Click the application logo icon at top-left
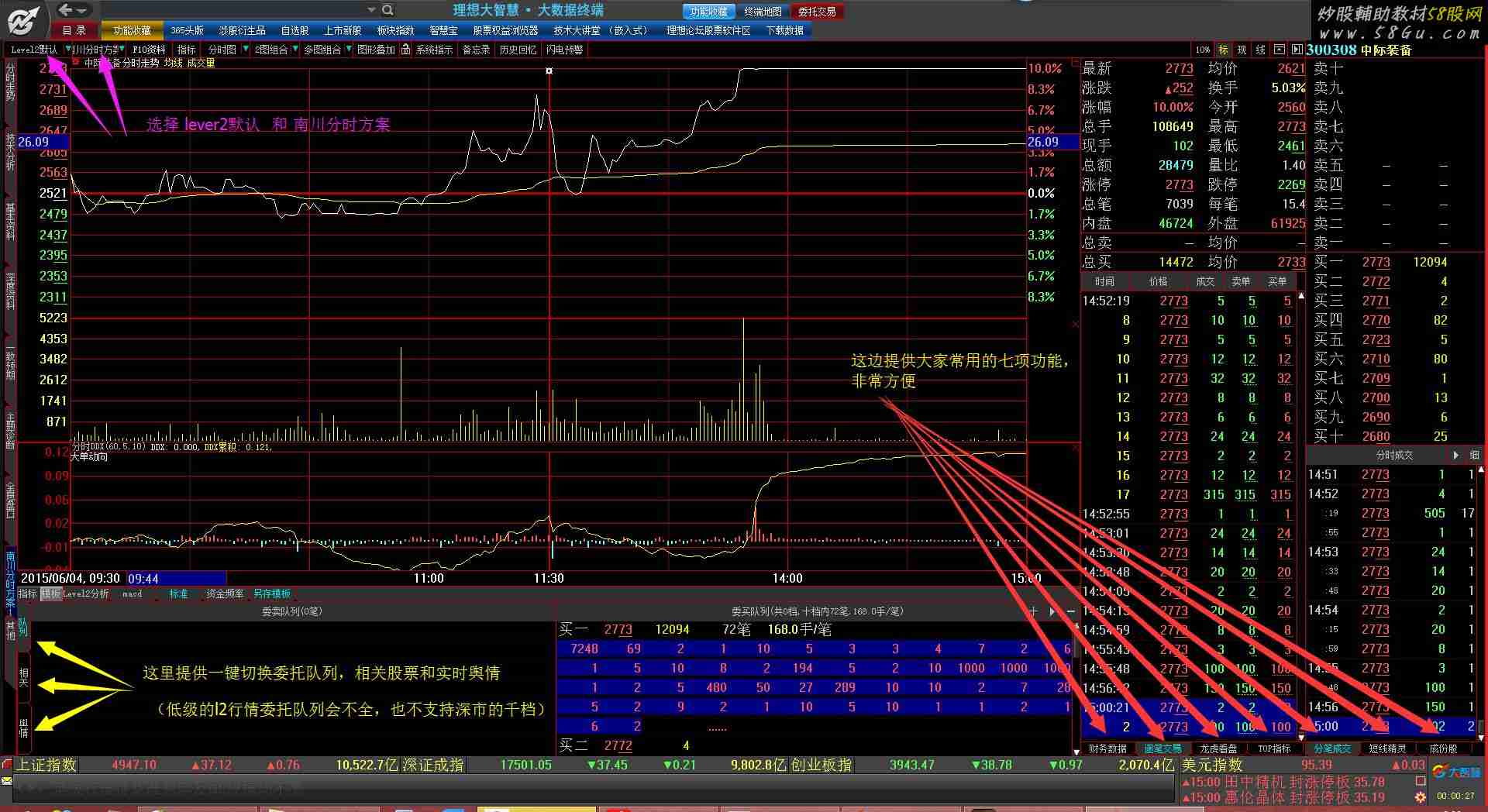 pyautogui.click(x=23, y=19)
